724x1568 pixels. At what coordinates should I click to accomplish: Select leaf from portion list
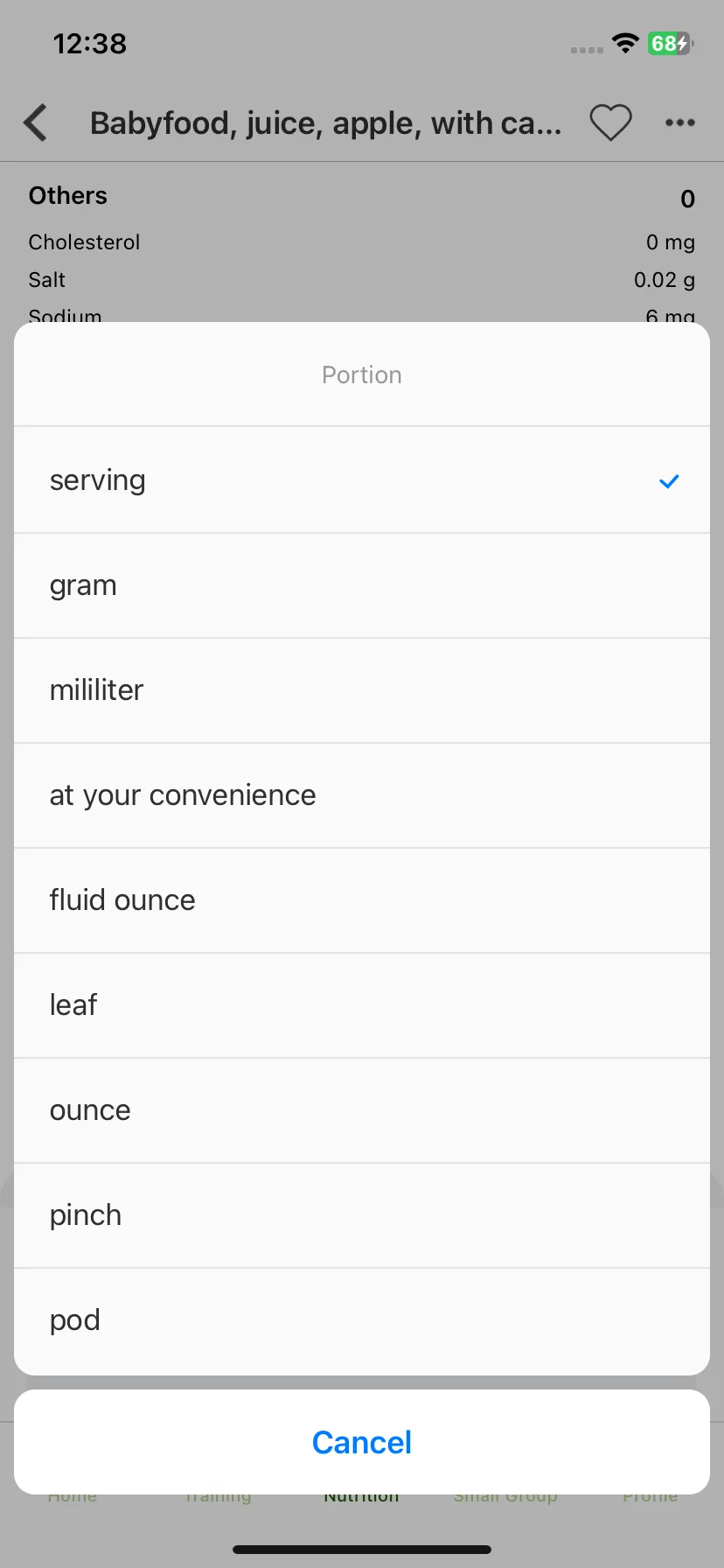pyautogui.click(x=362, y=1005)
